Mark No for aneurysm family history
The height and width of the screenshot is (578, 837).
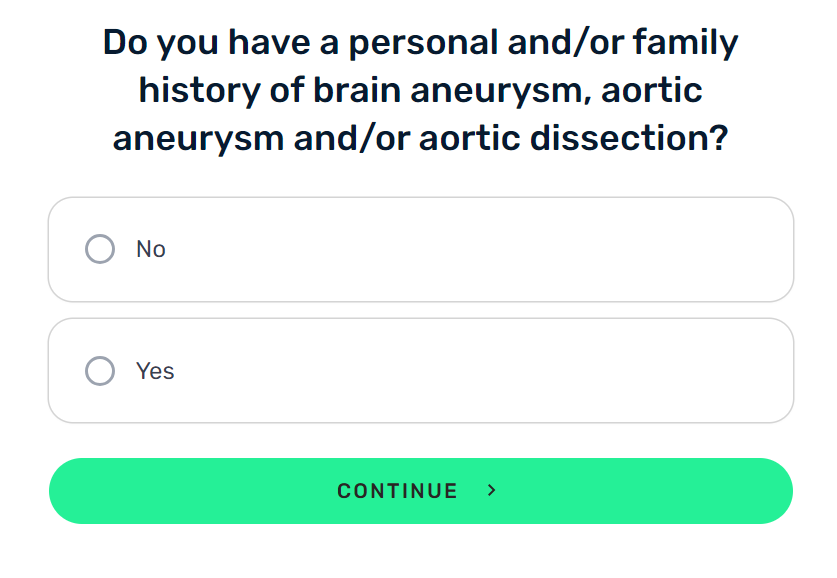pyautogui.click(x=100, y=249)
